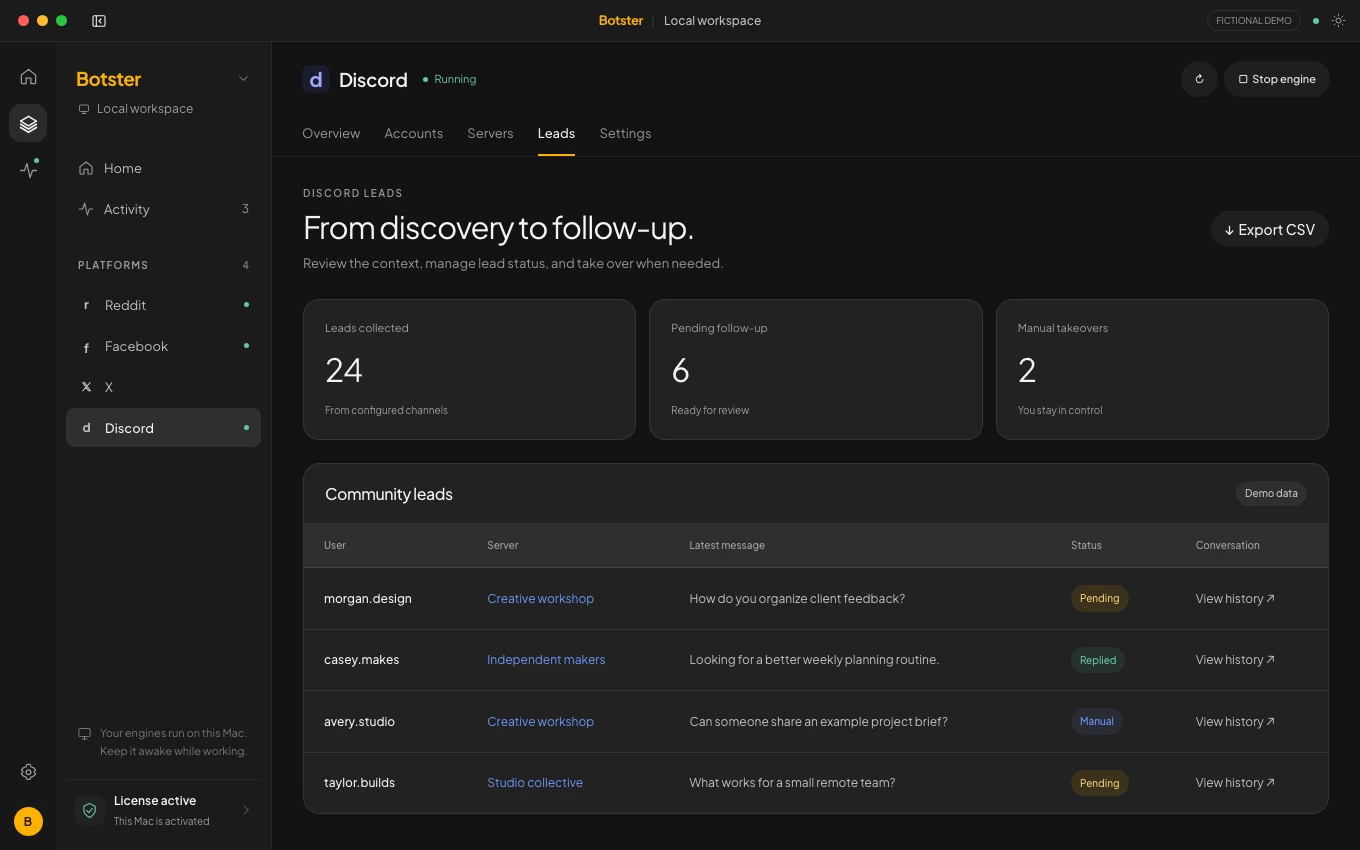View history for morgan.design
Image resolution: width=1360 pixels, height=850 pixels.
click(x=1235, y=598)
